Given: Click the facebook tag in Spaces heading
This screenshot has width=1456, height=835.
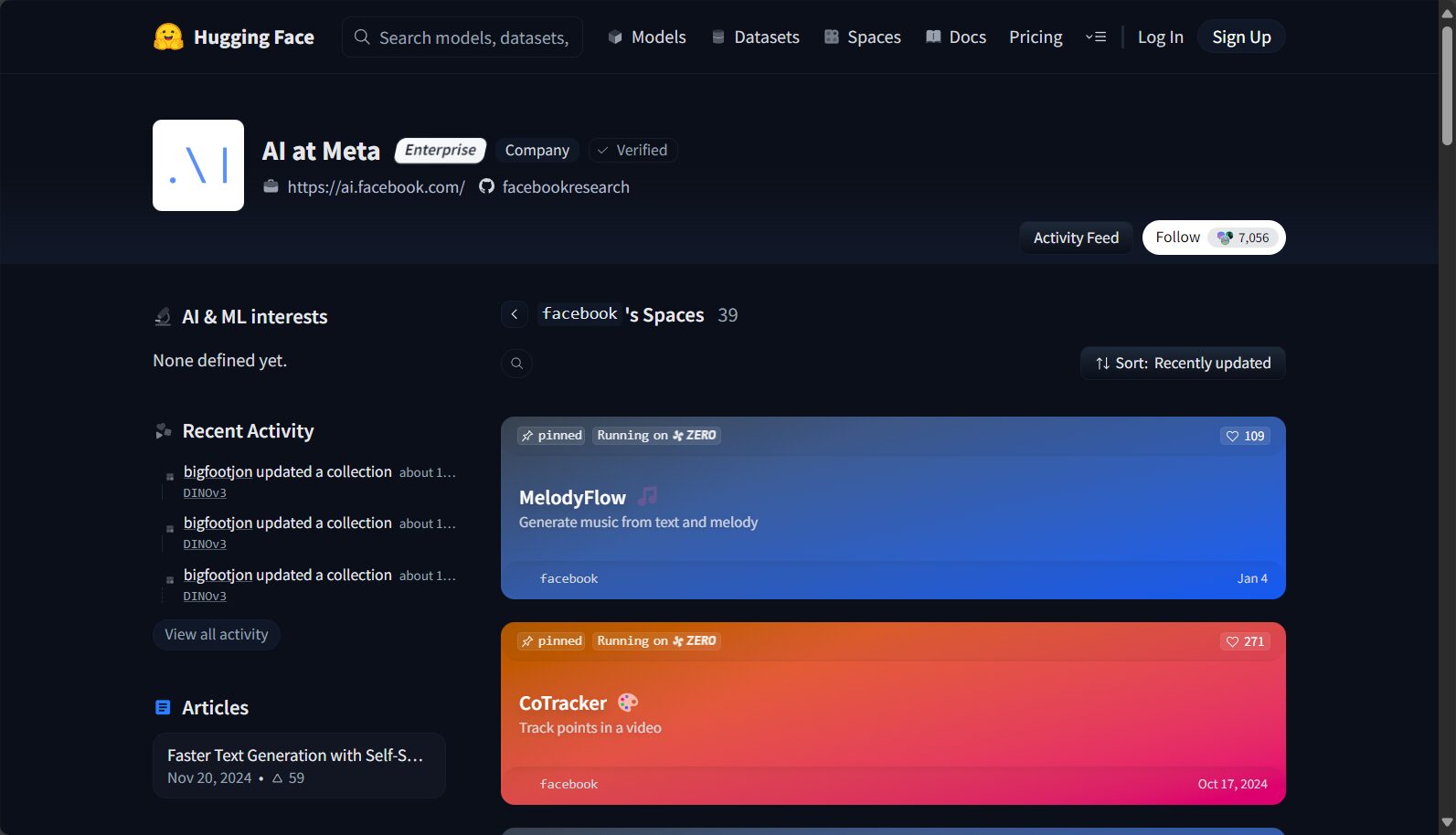Looking at the screenshot, I should tap(579, 314).
